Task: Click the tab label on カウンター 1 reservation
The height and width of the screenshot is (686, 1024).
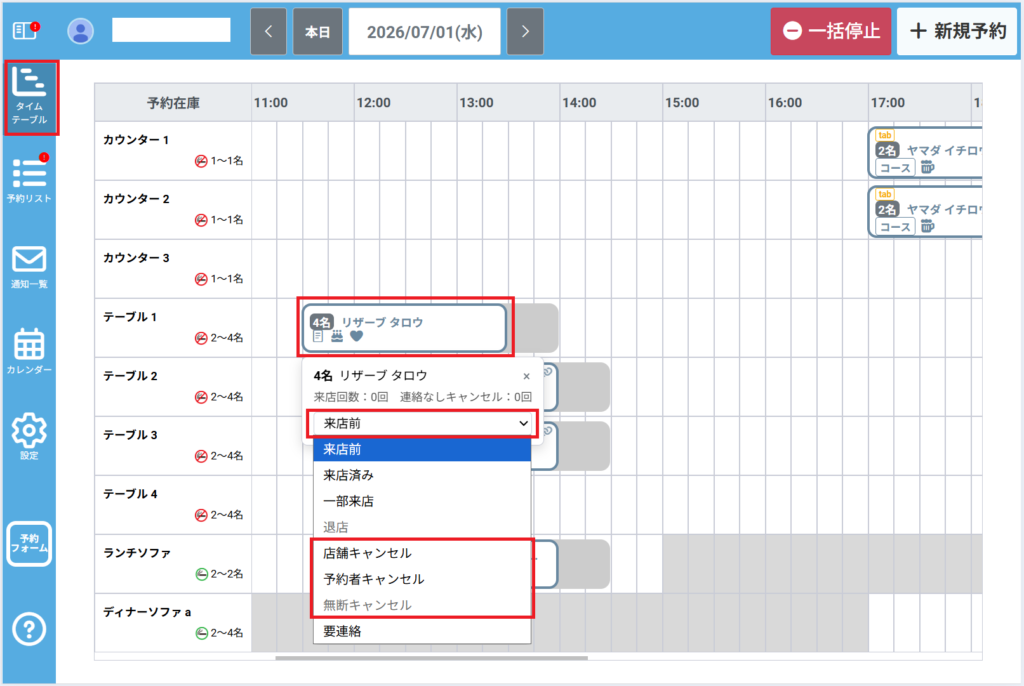Action: click(885, 135)
